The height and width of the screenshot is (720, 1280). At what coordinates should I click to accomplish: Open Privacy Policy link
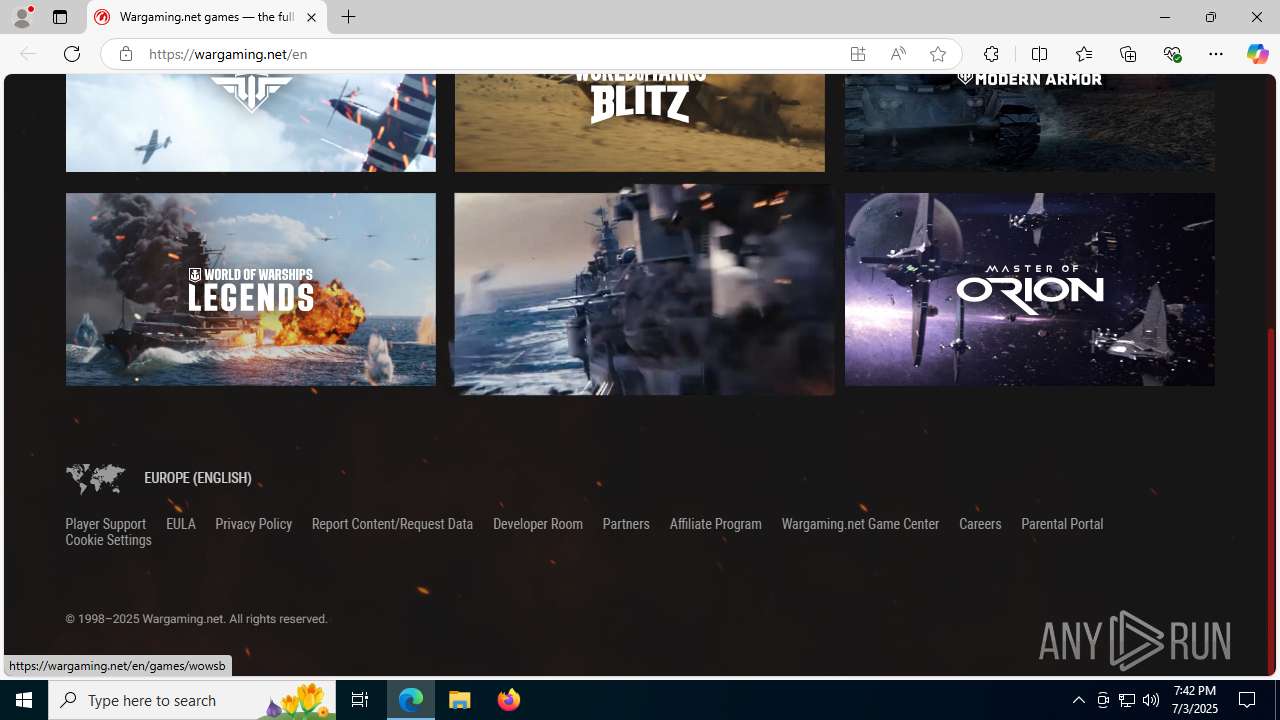pos(254,524)
